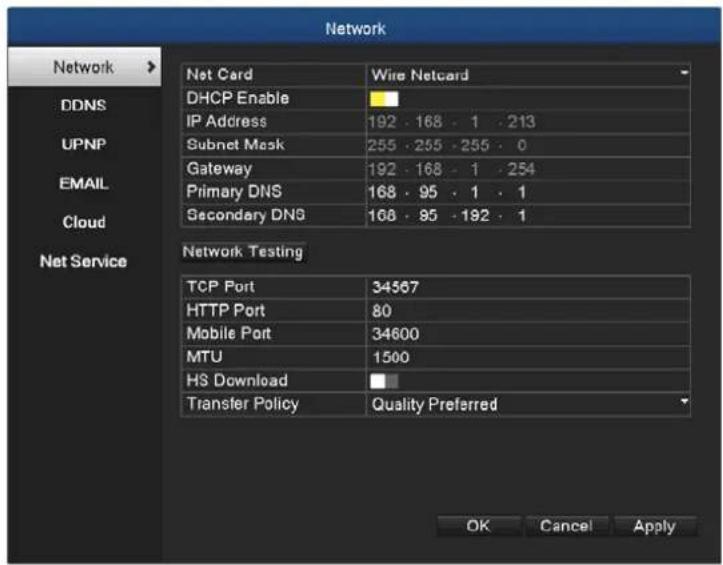Click the HTTP Port label
Image resolution: width=723 pixels, height=565 pixels.
click(x=226, y=310)
